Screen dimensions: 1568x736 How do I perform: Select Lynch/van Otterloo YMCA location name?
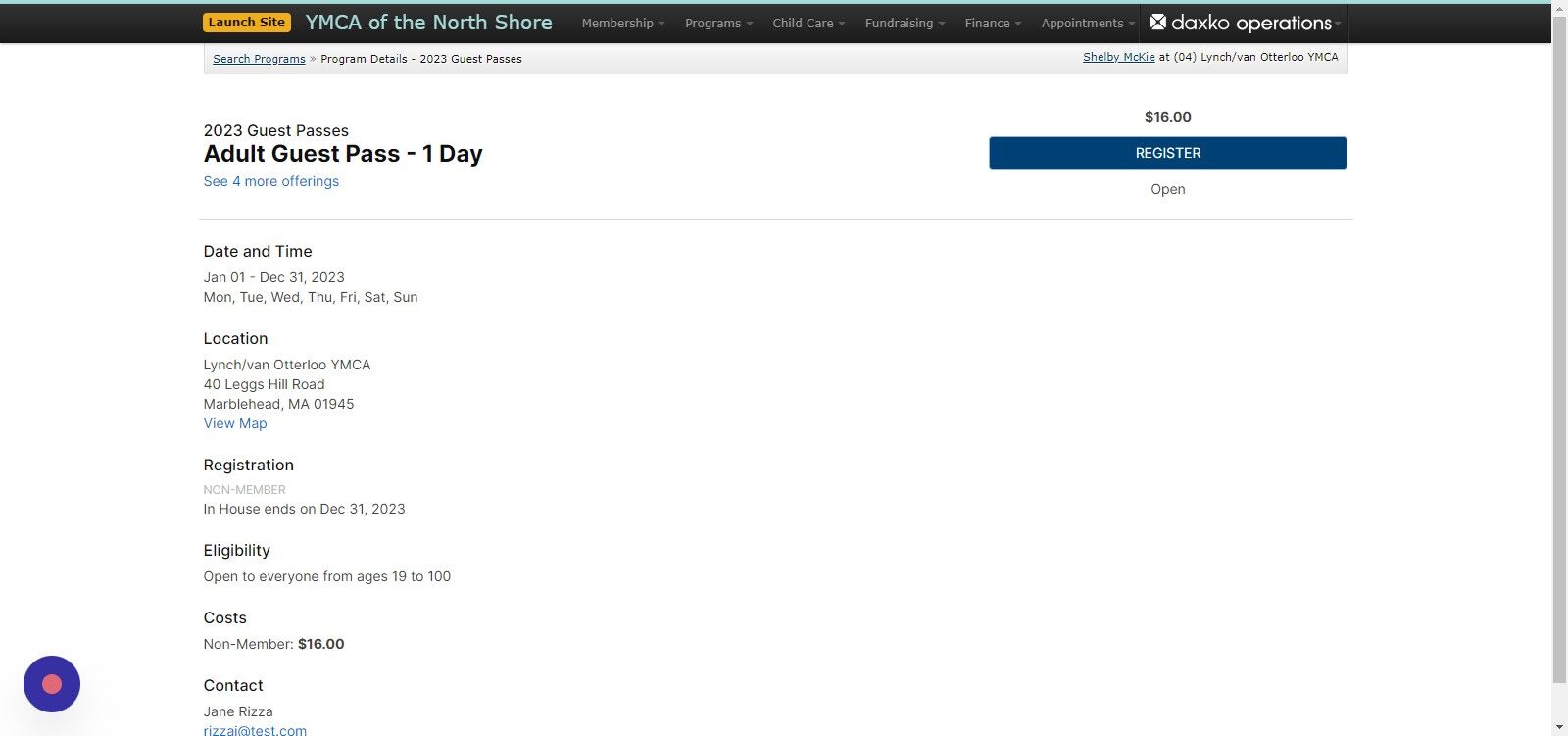(287, 365)
